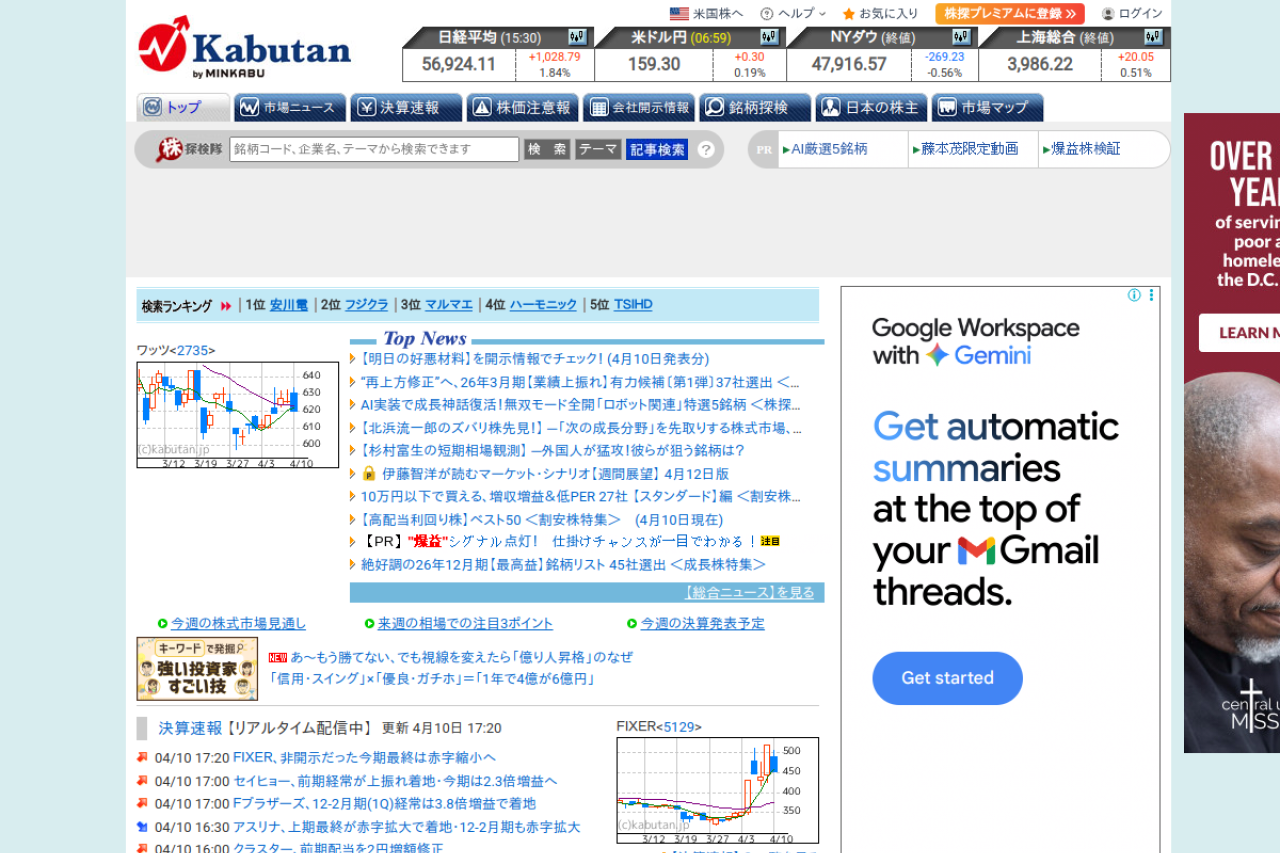Screen dimensions: 1280x853
Task: Open the お気に入り star favorites
Action: click(x=880, y=14)
